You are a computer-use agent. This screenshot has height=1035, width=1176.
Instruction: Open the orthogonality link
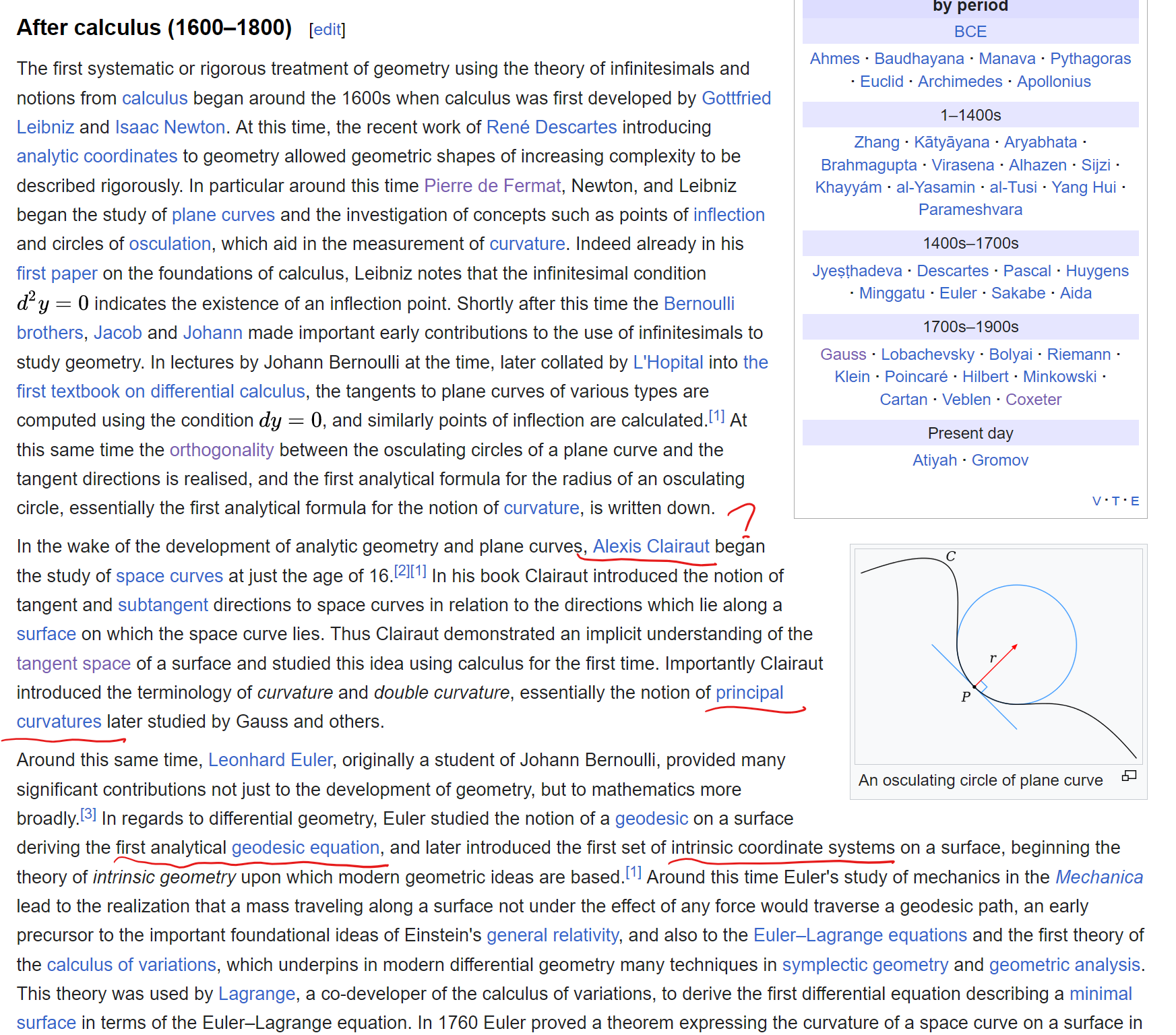222,450
